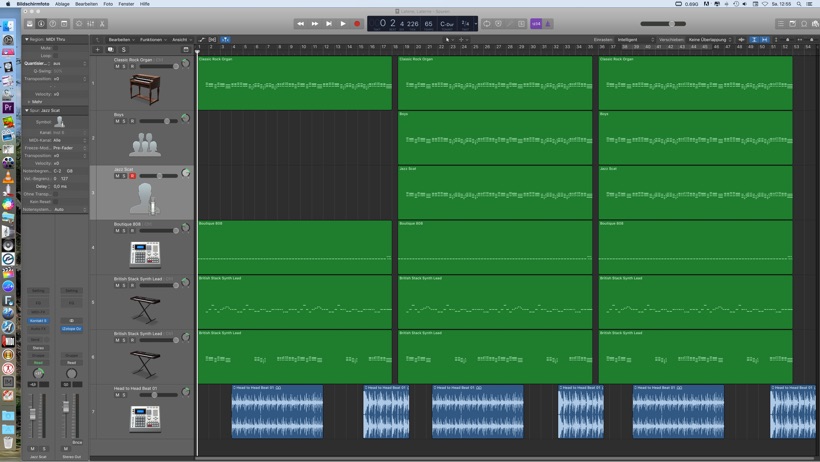
Task: Click the duplicate track button
Action: point(110,50)
